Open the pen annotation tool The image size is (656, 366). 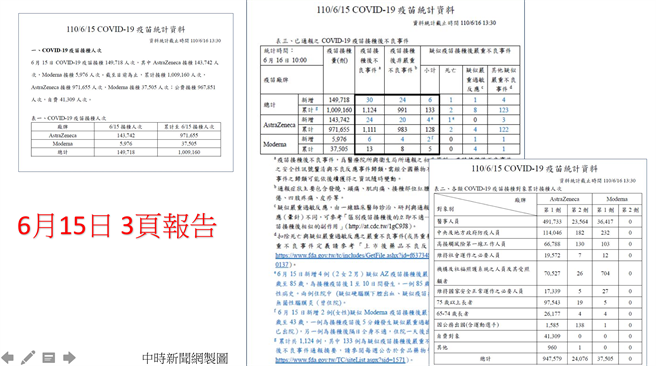[28, 358]
